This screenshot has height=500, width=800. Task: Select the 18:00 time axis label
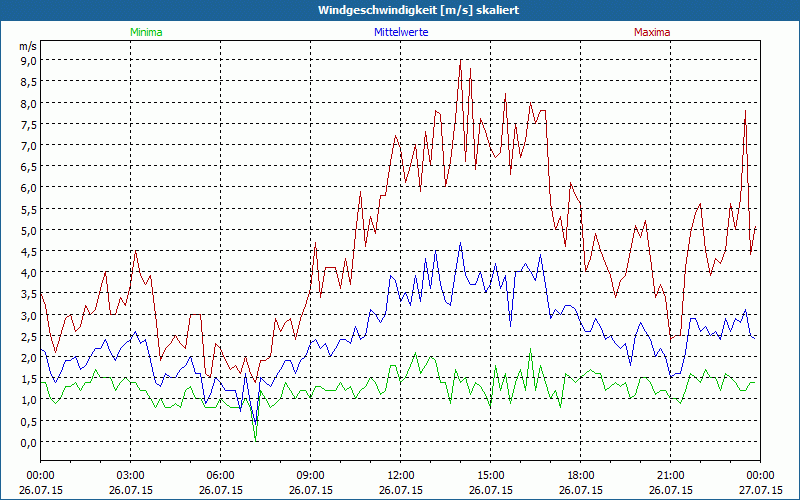[x=580, y=475]
